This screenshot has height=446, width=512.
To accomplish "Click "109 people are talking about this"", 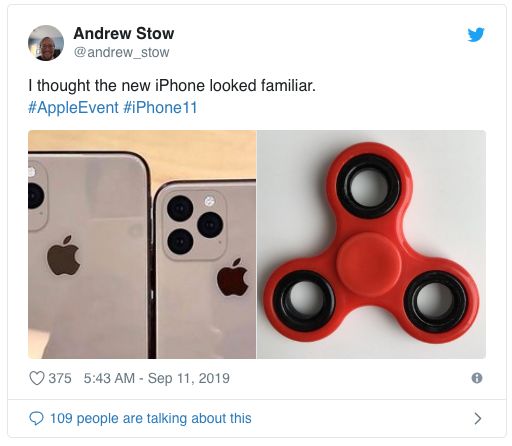I will coord(151,418).
